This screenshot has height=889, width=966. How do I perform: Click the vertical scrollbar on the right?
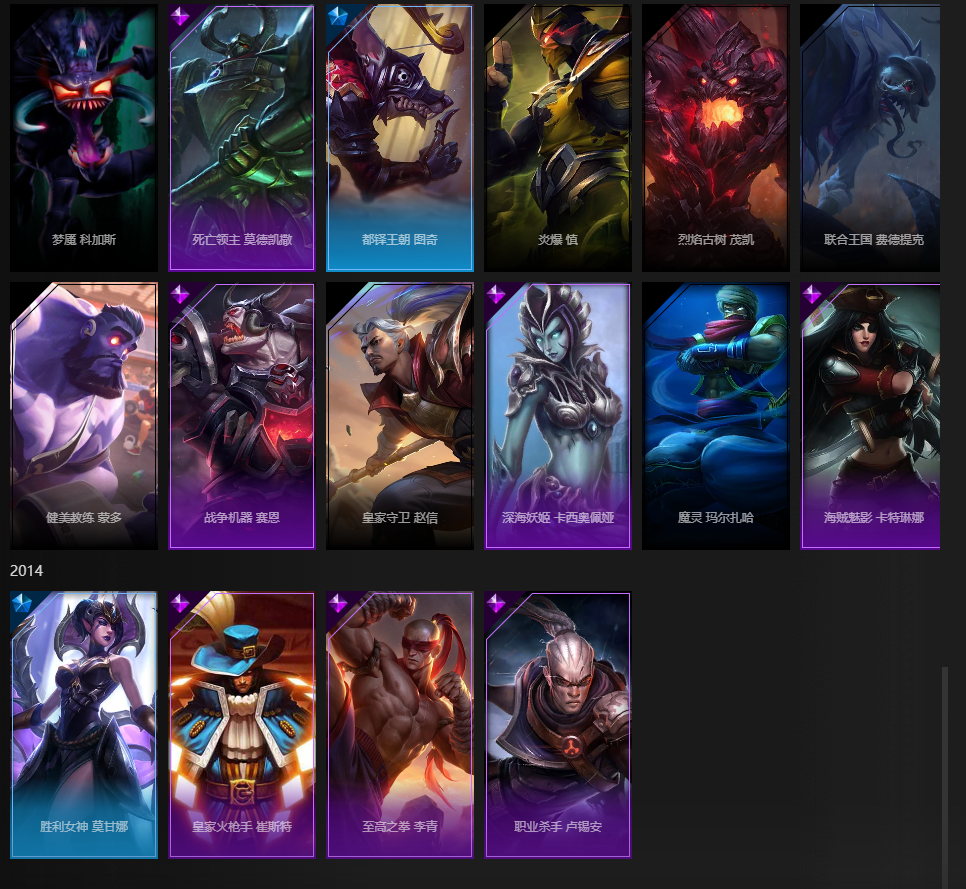944,777
